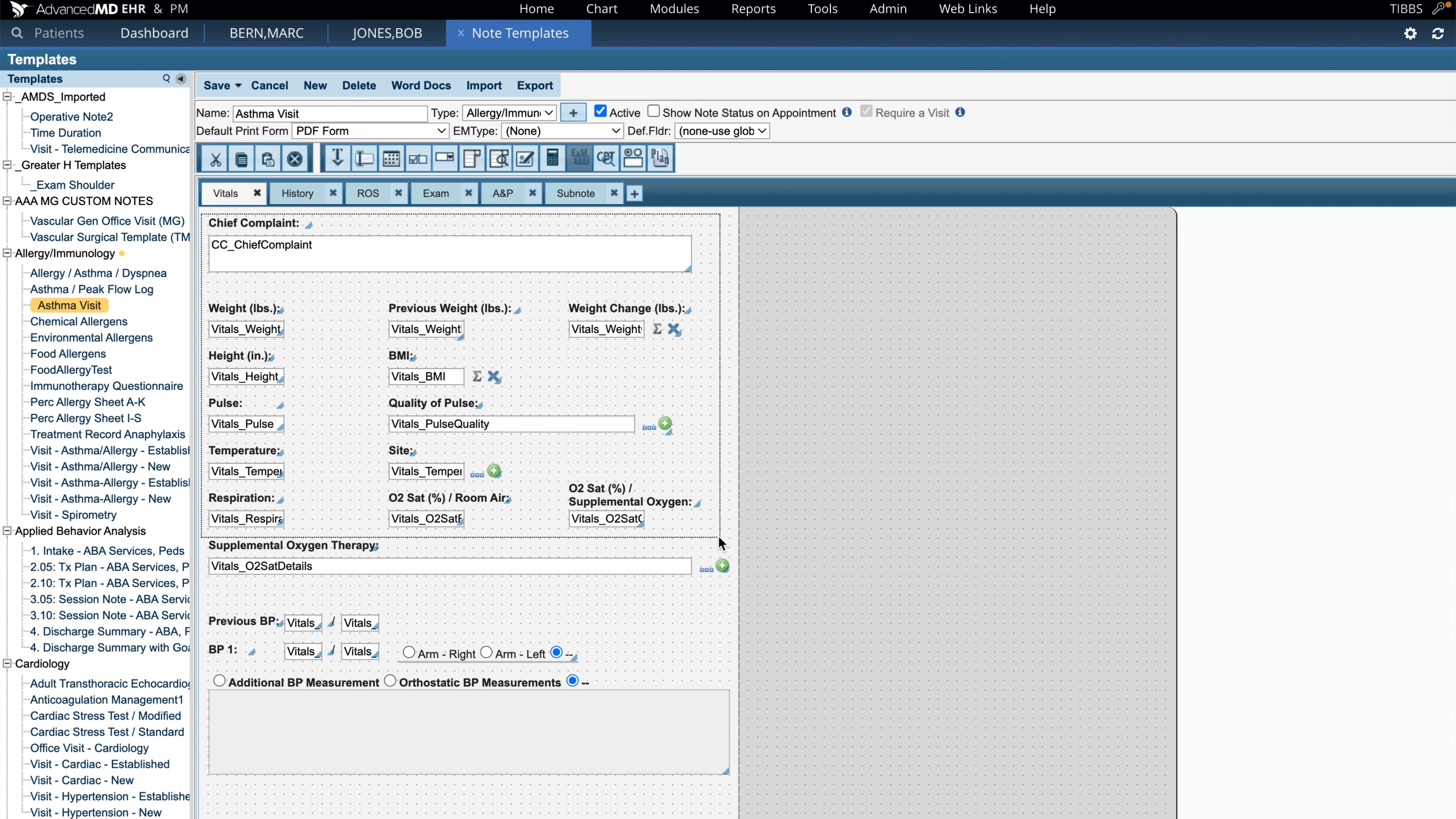Image resolution: width=1456 pixels, height=819 pixels.
Task: Collapse the Cardiology tree folder
Action: [x=7, y=664]
